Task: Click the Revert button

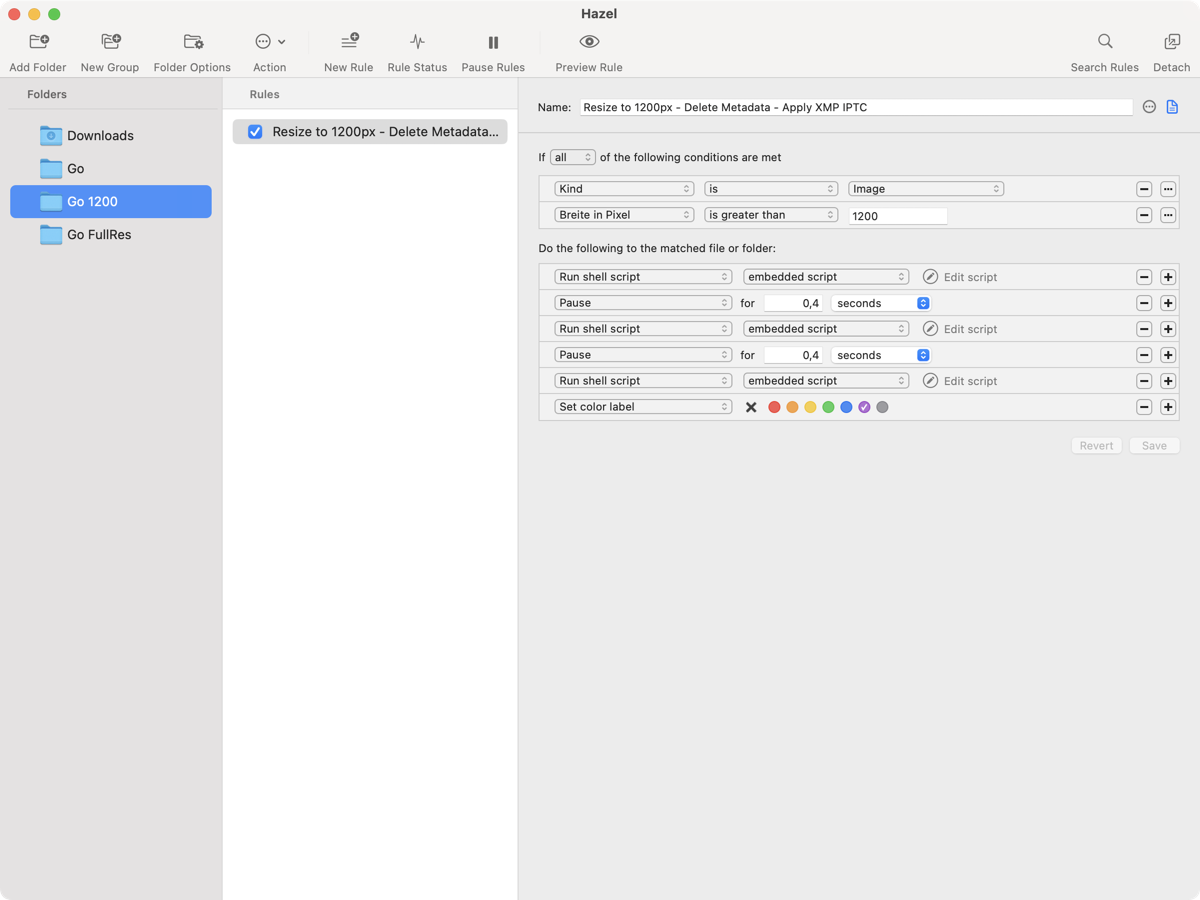Action: click(x=1096, y=446)
